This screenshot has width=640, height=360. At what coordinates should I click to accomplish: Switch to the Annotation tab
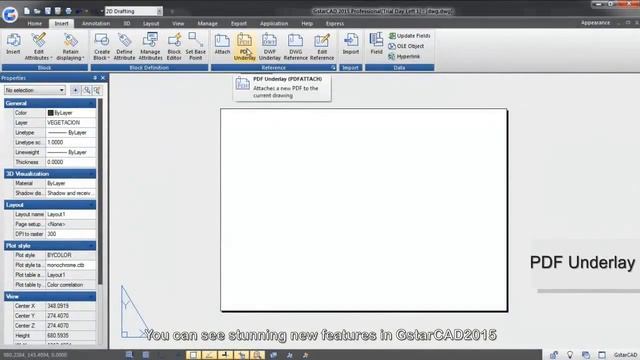click(x=96, y=24)
